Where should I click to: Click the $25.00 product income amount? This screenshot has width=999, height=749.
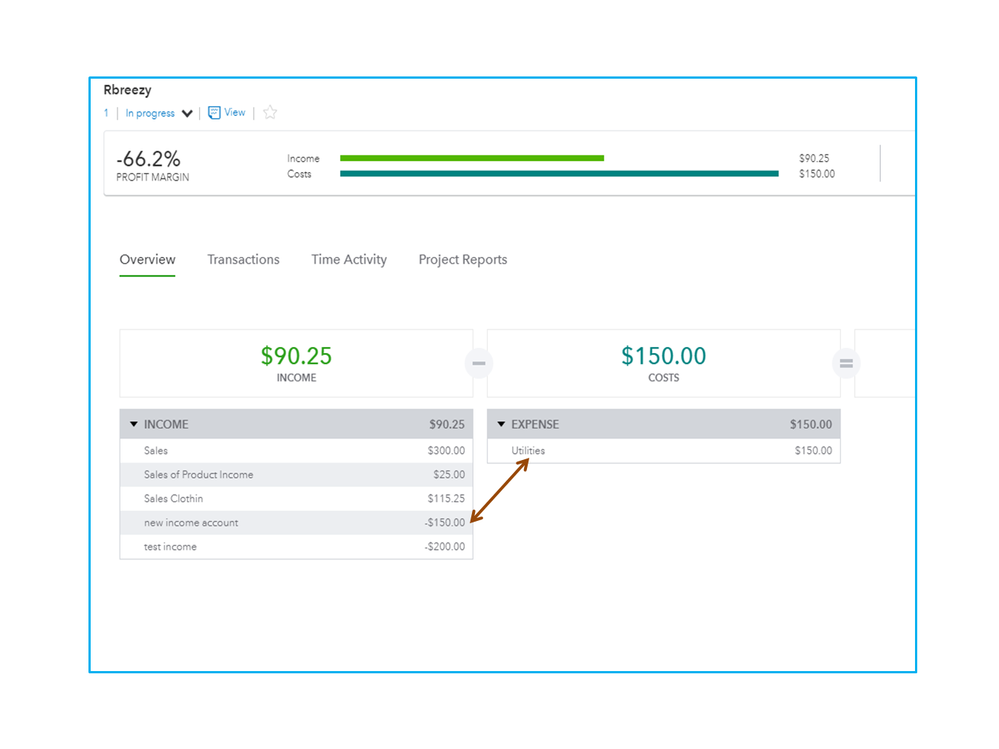449,474
